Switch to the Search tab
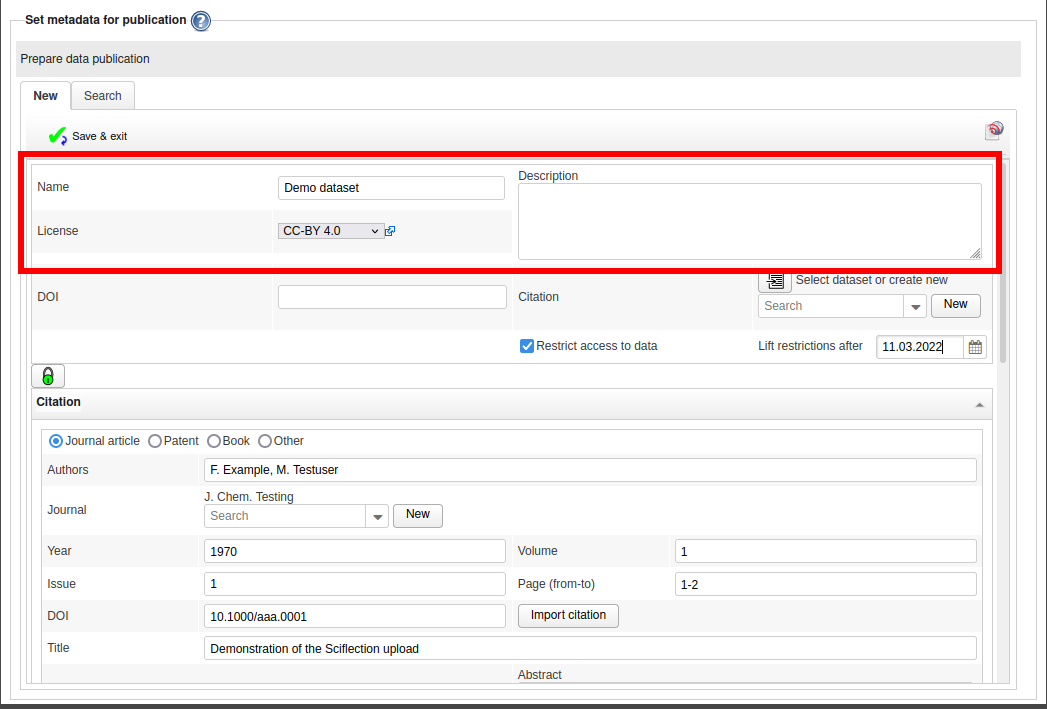The image size is (1047, 709). click(102, 96)
